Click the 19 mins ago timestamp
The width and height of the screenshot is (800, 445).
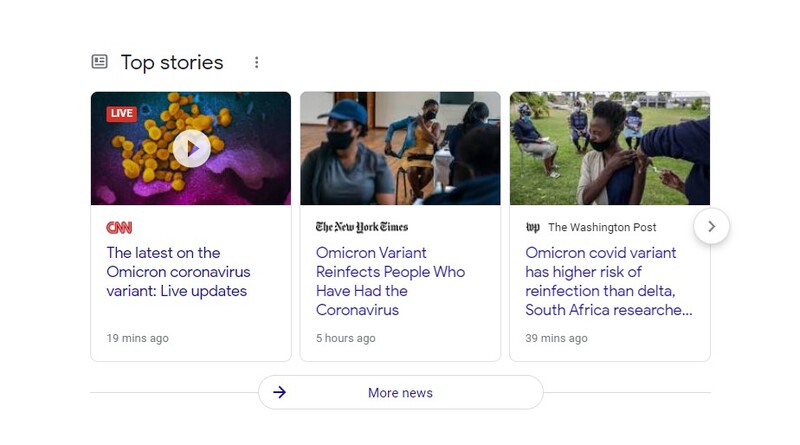click(138, 338)
